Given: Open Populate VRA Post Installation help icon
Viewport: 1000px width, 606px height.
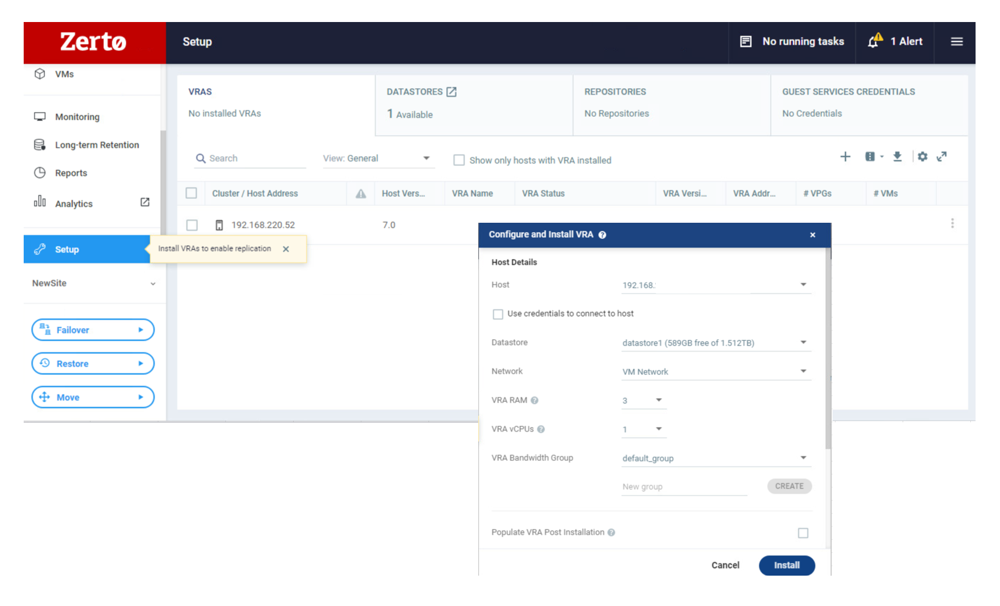Looking at the screenshot, I should [611, 533].
